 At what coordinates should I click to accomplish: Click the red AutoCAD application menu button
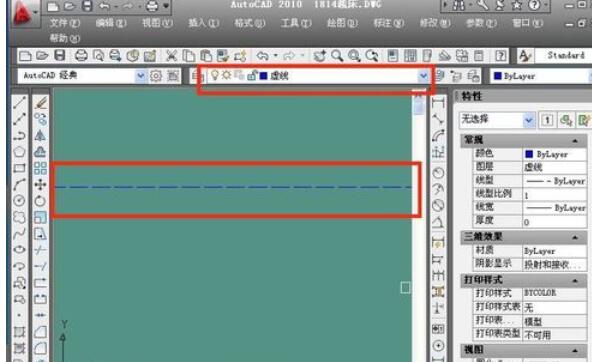point(23,14)
